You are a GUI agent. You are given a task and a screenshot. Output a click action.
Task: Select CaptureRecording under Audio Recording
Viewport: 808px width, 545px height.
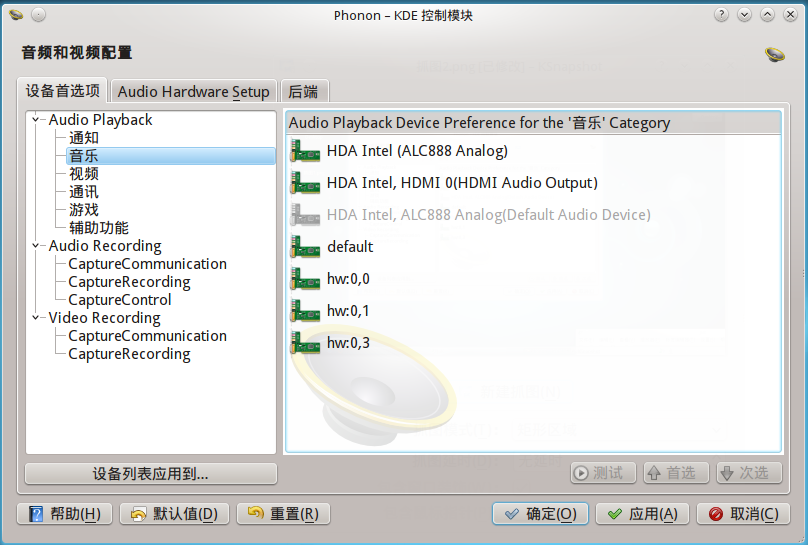(x=129, y=282)
